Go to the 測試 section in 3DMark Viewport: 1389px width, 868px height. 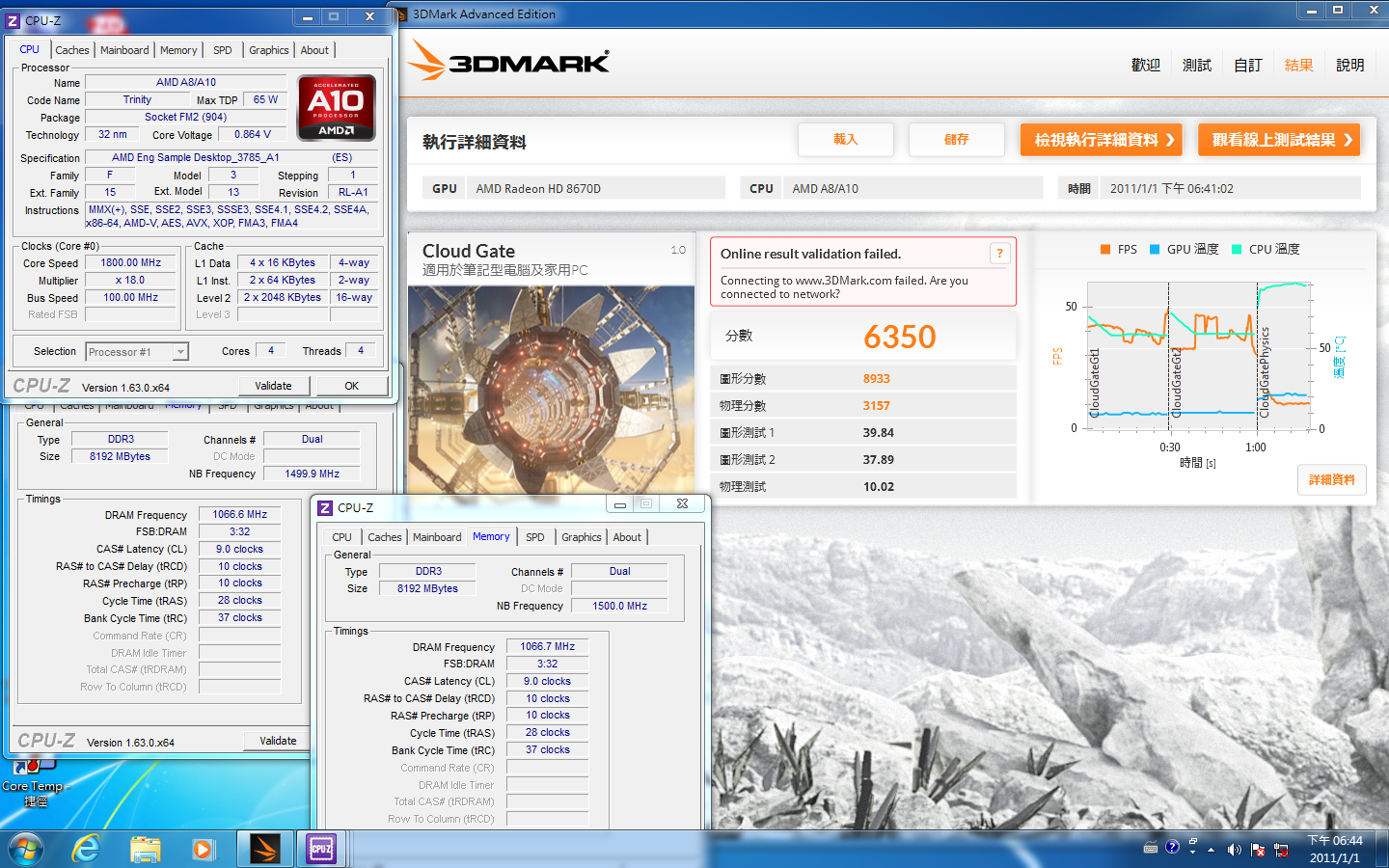point(1197,66)
